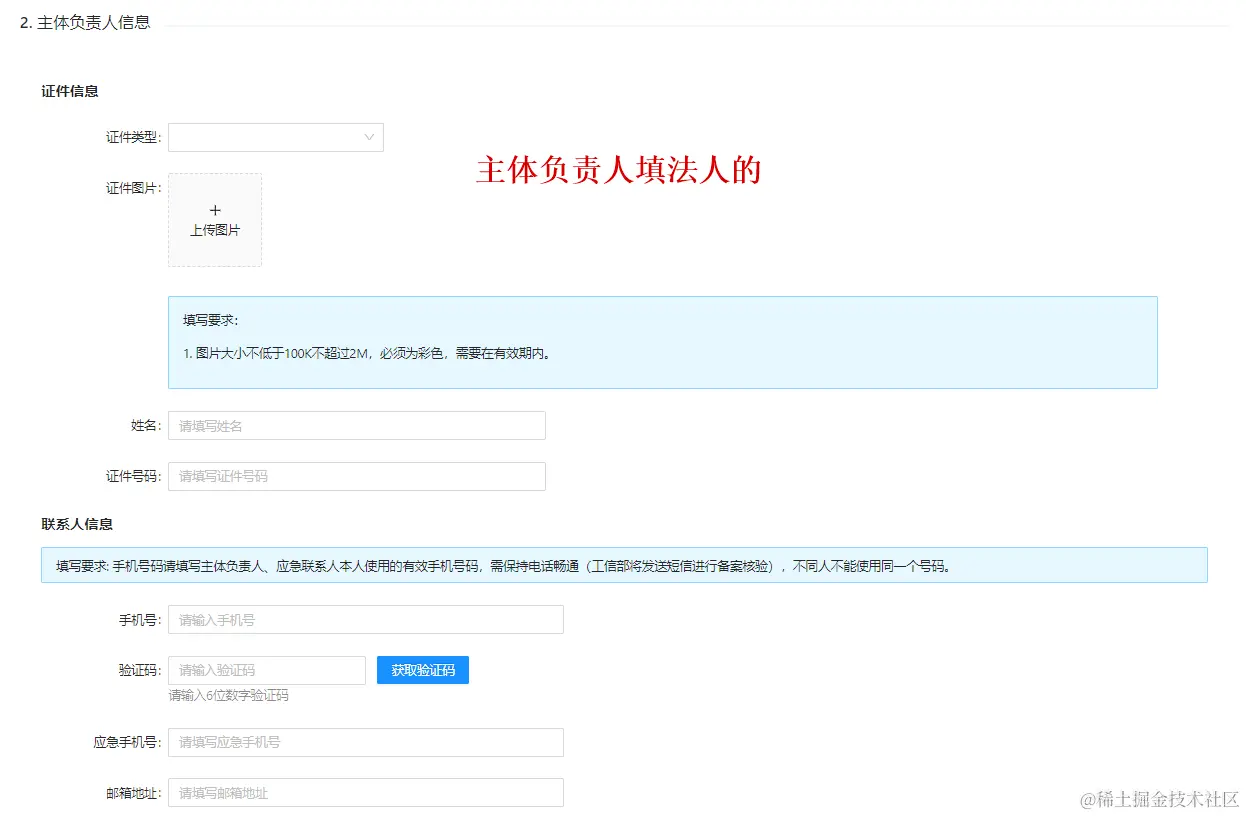1246x816 pixels.
Task: Click the 获取验证码 button
Action: pyautogui.click(x=423, y=670)
